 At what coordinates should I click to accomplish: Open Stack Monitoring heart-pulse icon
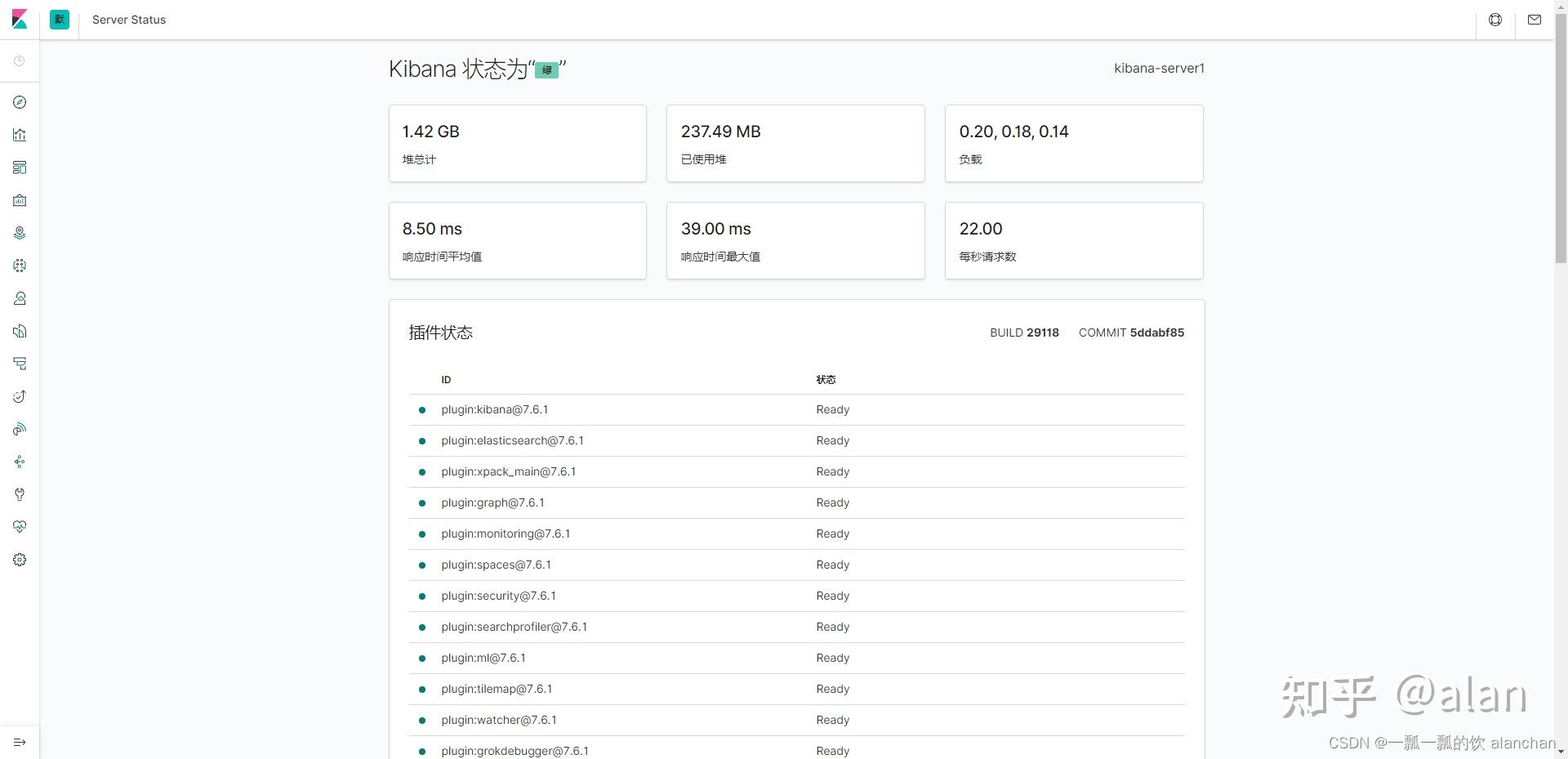tap(19, 527)
